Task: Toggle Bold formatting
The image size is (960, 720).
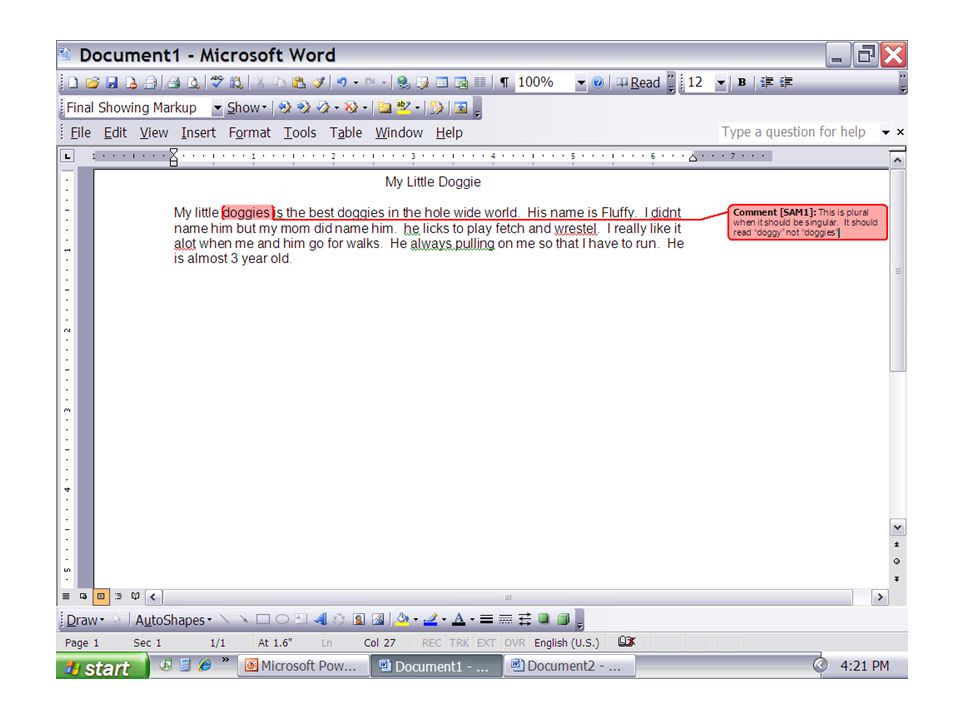Action: [x=742, y=83]
